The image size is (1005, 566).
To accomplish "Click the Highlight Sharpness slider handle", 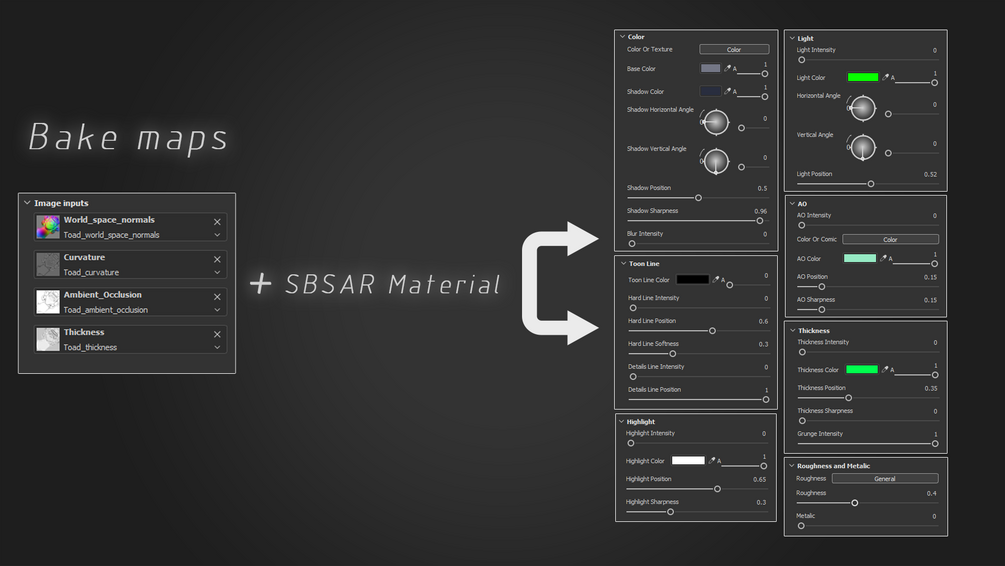I will [670, 512].
